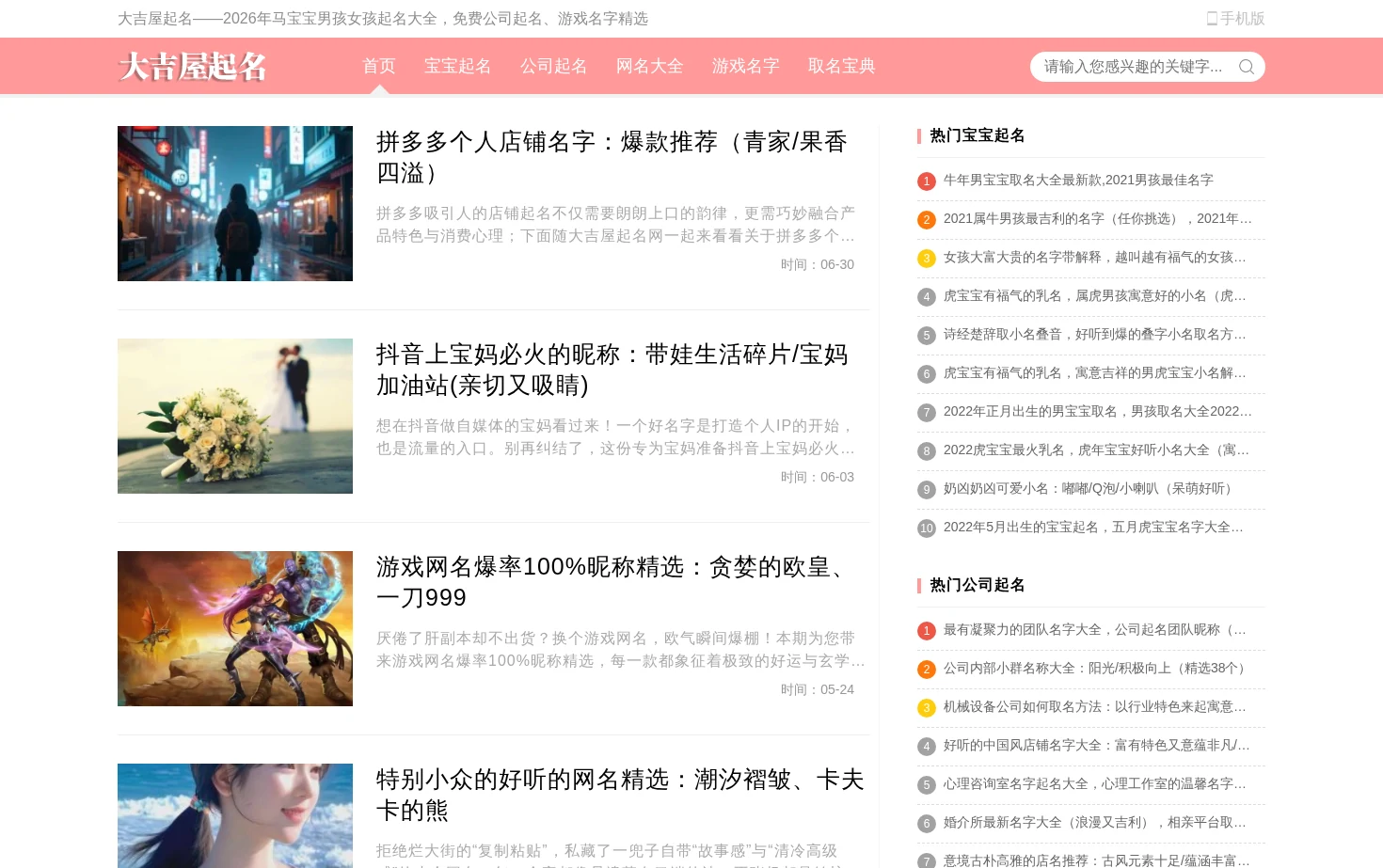Viewport: 1383px width, 868px height.
Task: Open 公司内部小群名称大全 link
Action: pyautogui.click(x=1097, y=668)
